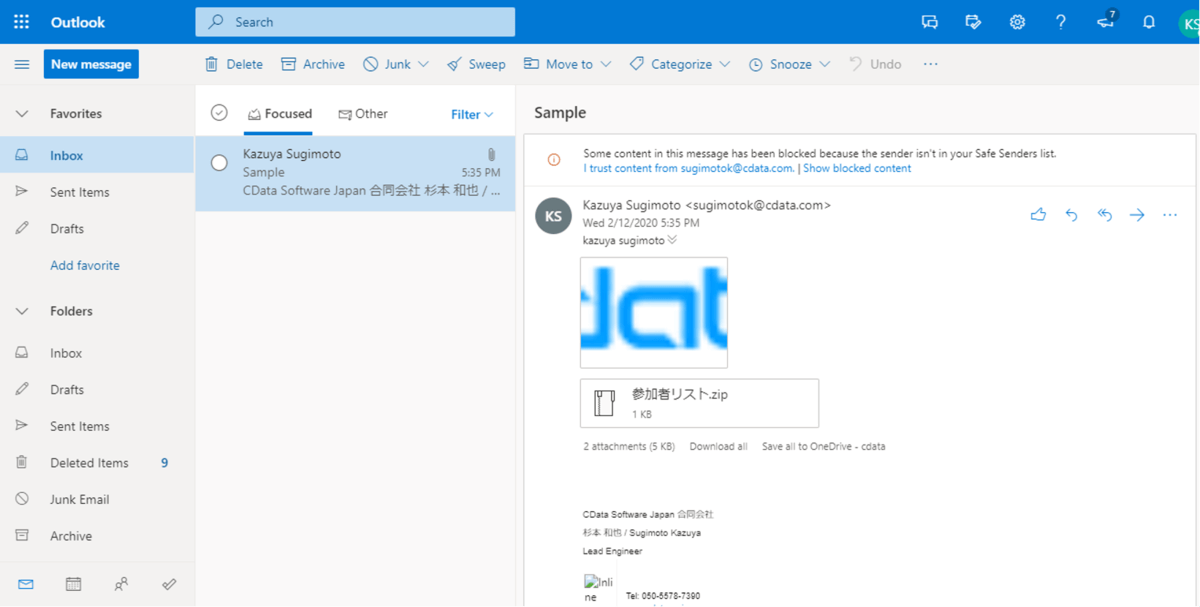This screenshot has width=1200, height=607.
Task: Open the My Day calendar-check icon
Action: tap(973, 22)
